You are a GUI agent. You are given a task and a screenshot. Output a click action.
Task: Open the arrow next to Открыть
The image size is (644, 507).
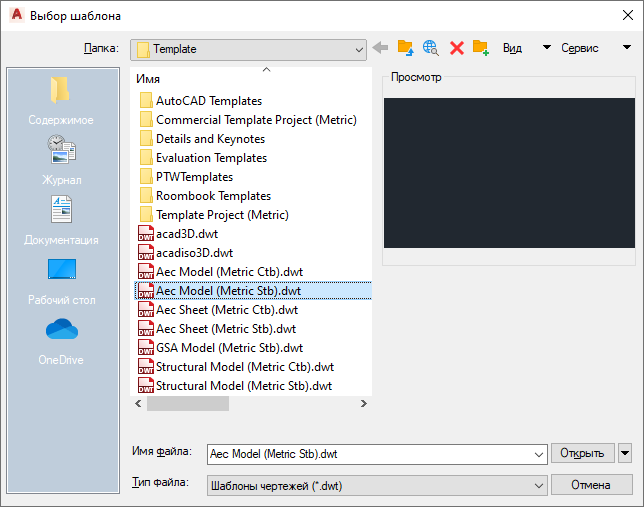625,453
